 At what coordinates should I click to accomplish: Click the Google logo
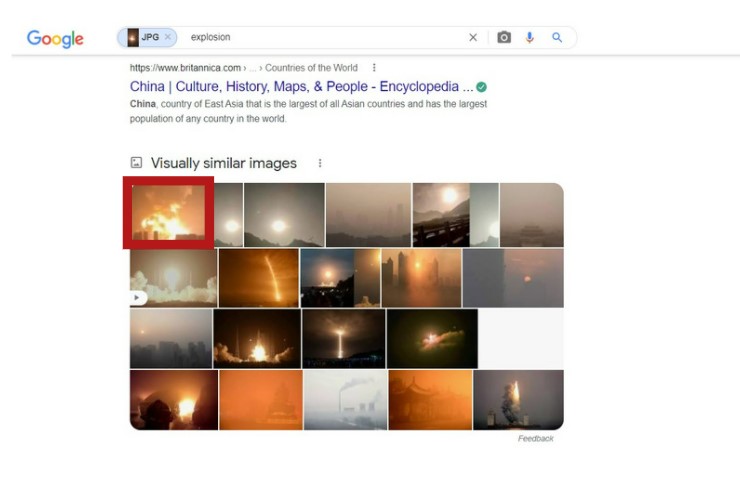[x=55, y=38]
